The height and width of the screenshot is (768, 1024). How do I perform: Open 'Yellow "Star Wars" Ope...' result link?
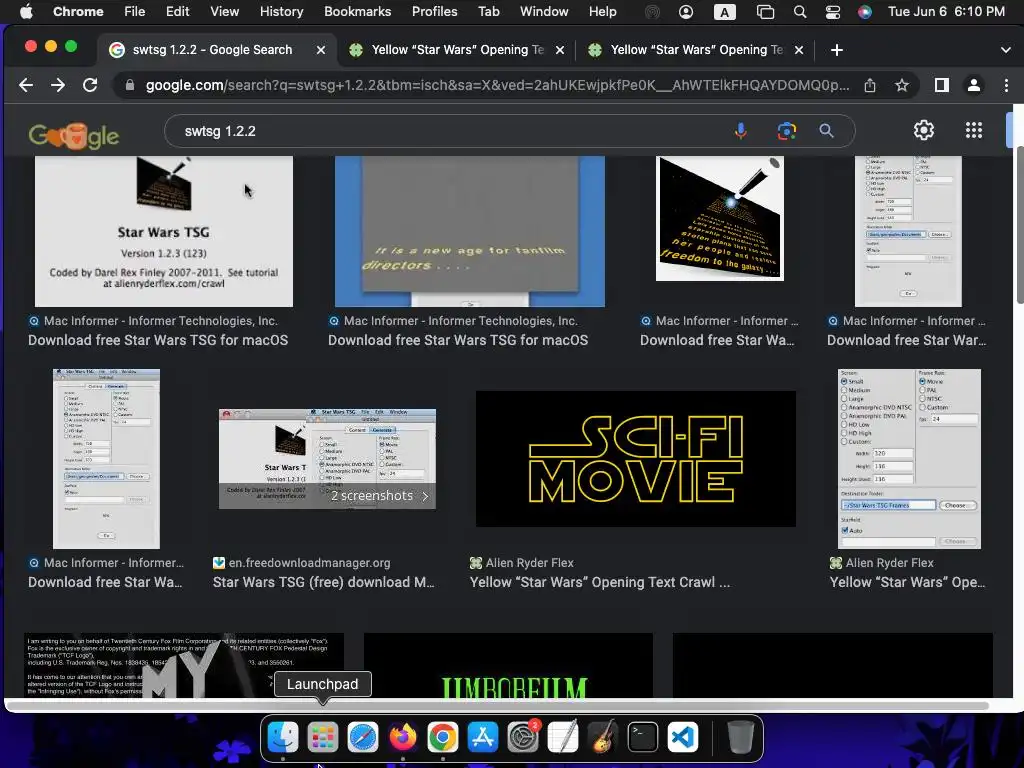pos(907,582)
